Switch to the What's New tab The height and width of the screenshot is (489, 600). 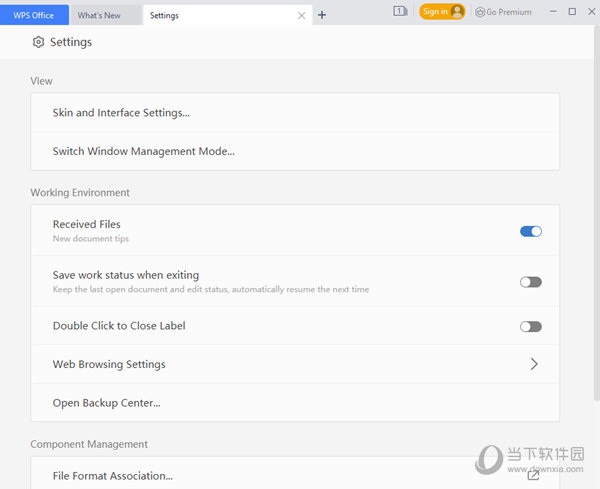point(99,16)
